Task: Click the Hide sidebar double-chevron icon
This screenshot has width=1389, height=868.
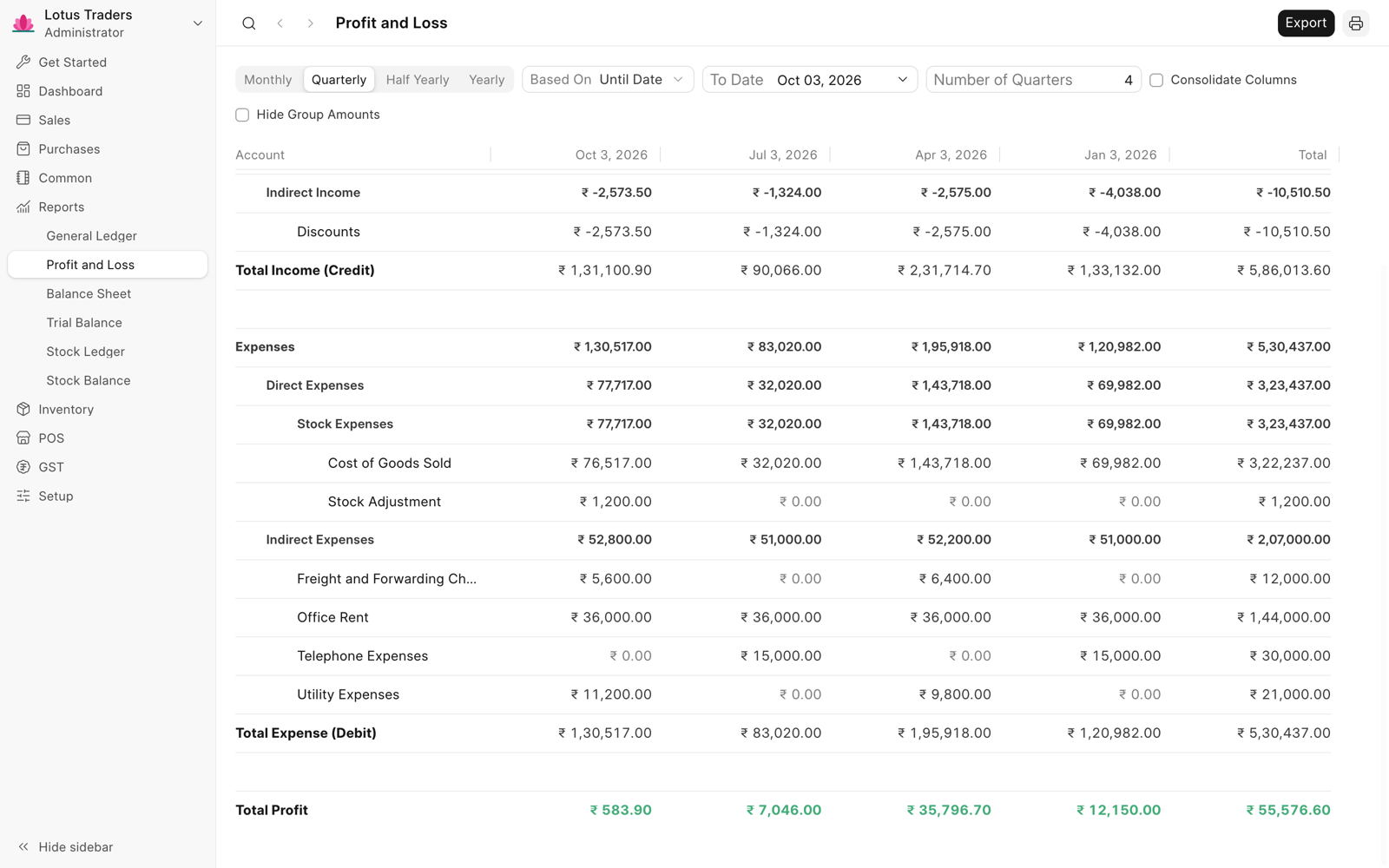Action: (x=23, y=847)
